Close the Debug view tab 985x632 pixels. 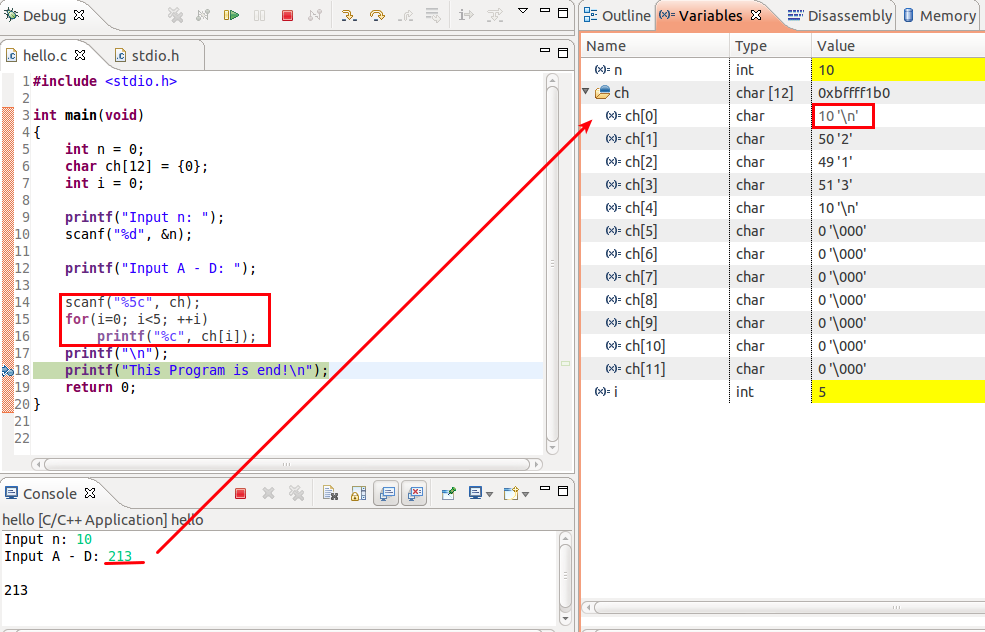(79, 15)
